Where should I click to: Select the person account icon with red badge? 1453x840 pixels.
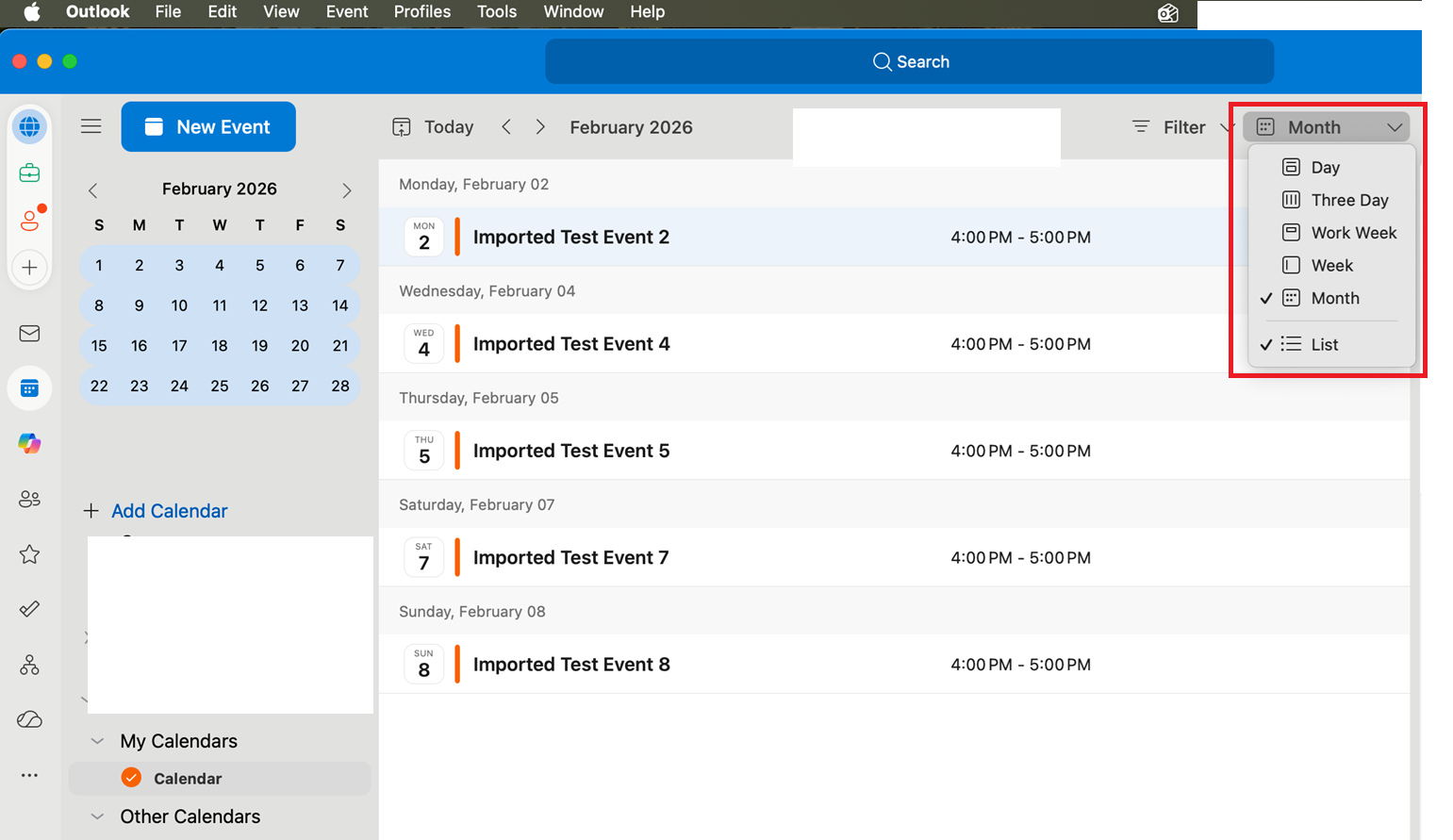(30, 220)
